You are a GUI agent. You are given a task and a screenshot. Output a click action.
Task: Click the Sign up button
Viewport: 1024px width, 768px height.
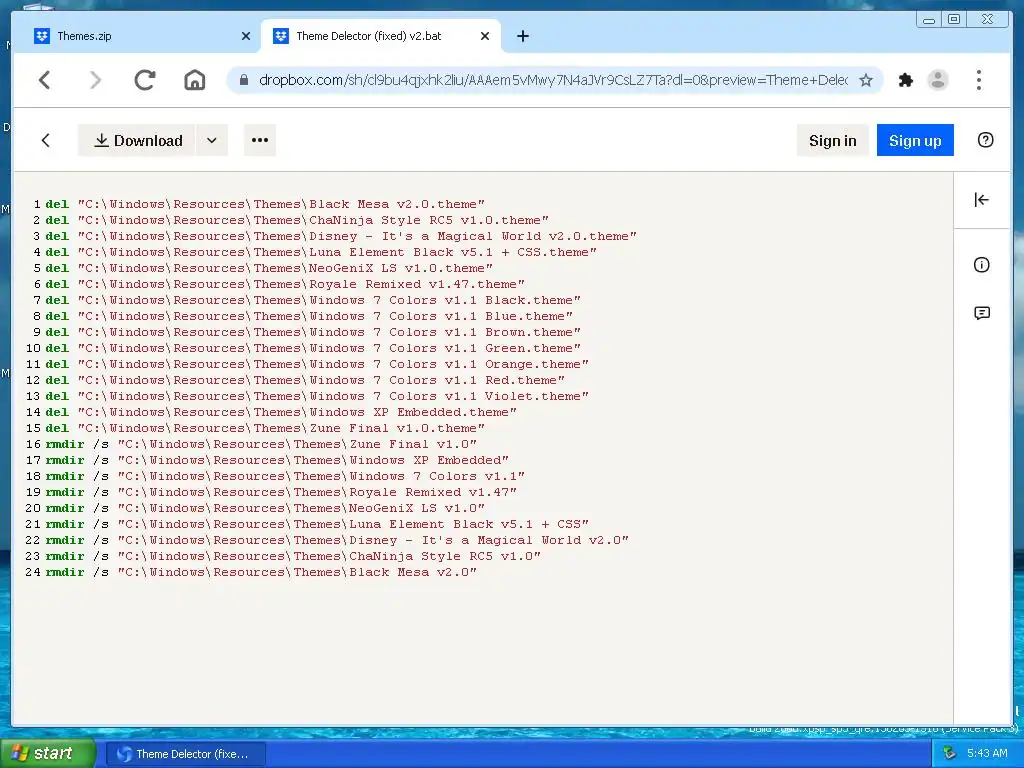pyautogui.click(x=915, y=140)
